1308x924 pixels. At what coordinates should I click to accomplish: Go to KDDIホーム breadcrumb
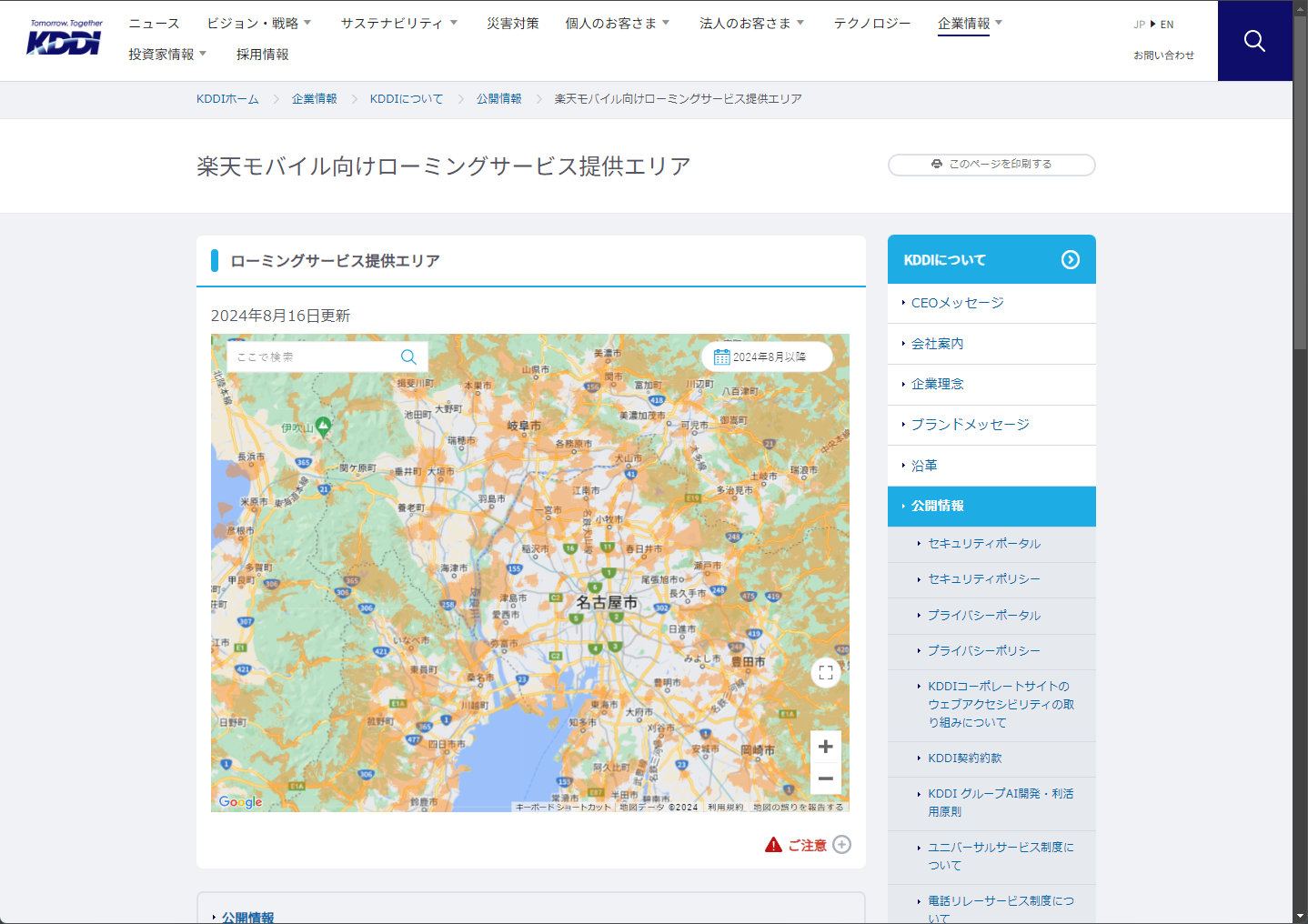(x=227, y=99)
